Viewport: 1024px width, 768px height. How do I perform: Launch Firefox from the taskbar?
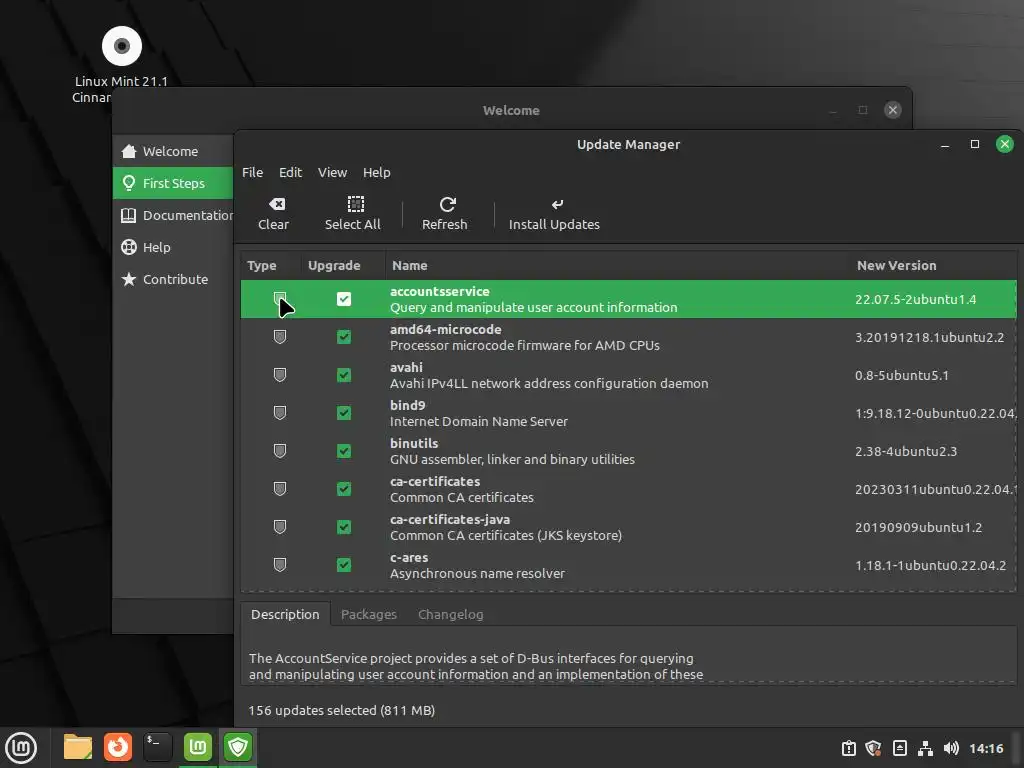[x=118, y=747]
